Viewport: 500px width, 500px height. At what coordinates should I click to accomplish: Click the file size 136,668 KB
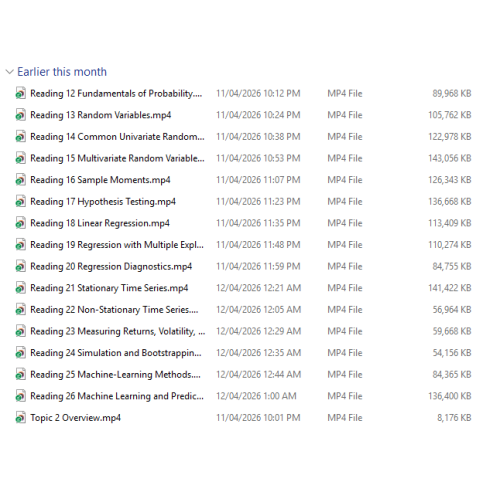[450, 201]
